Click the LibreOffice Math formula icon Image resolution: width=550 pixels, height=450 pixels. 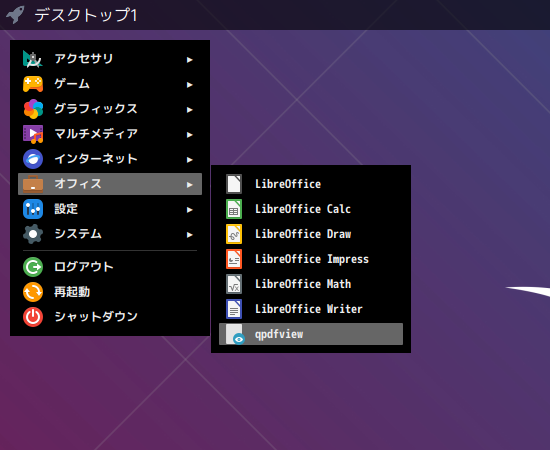pos(234,284)
